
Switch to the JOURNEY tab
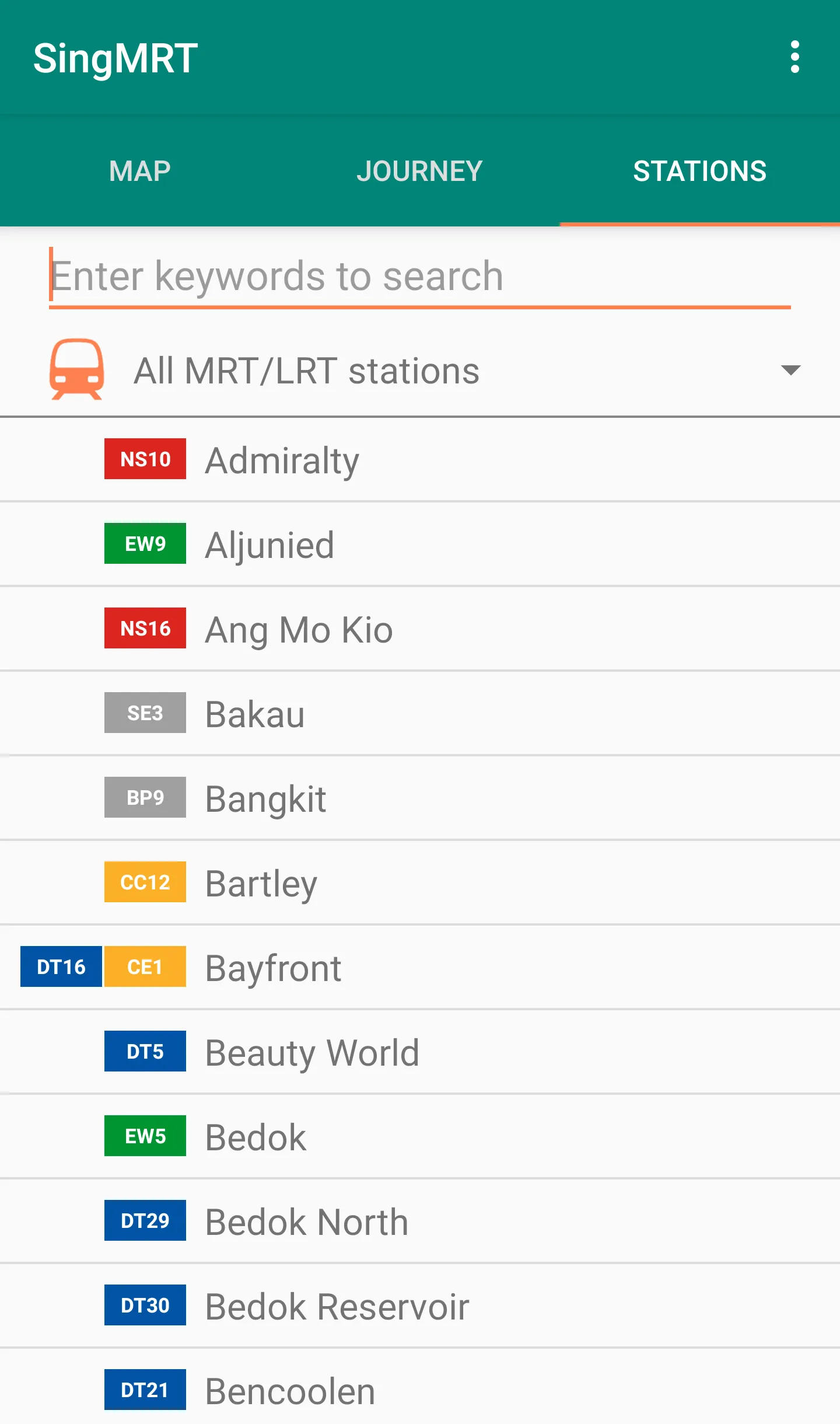pyautogui.click(x=420, y=171)
